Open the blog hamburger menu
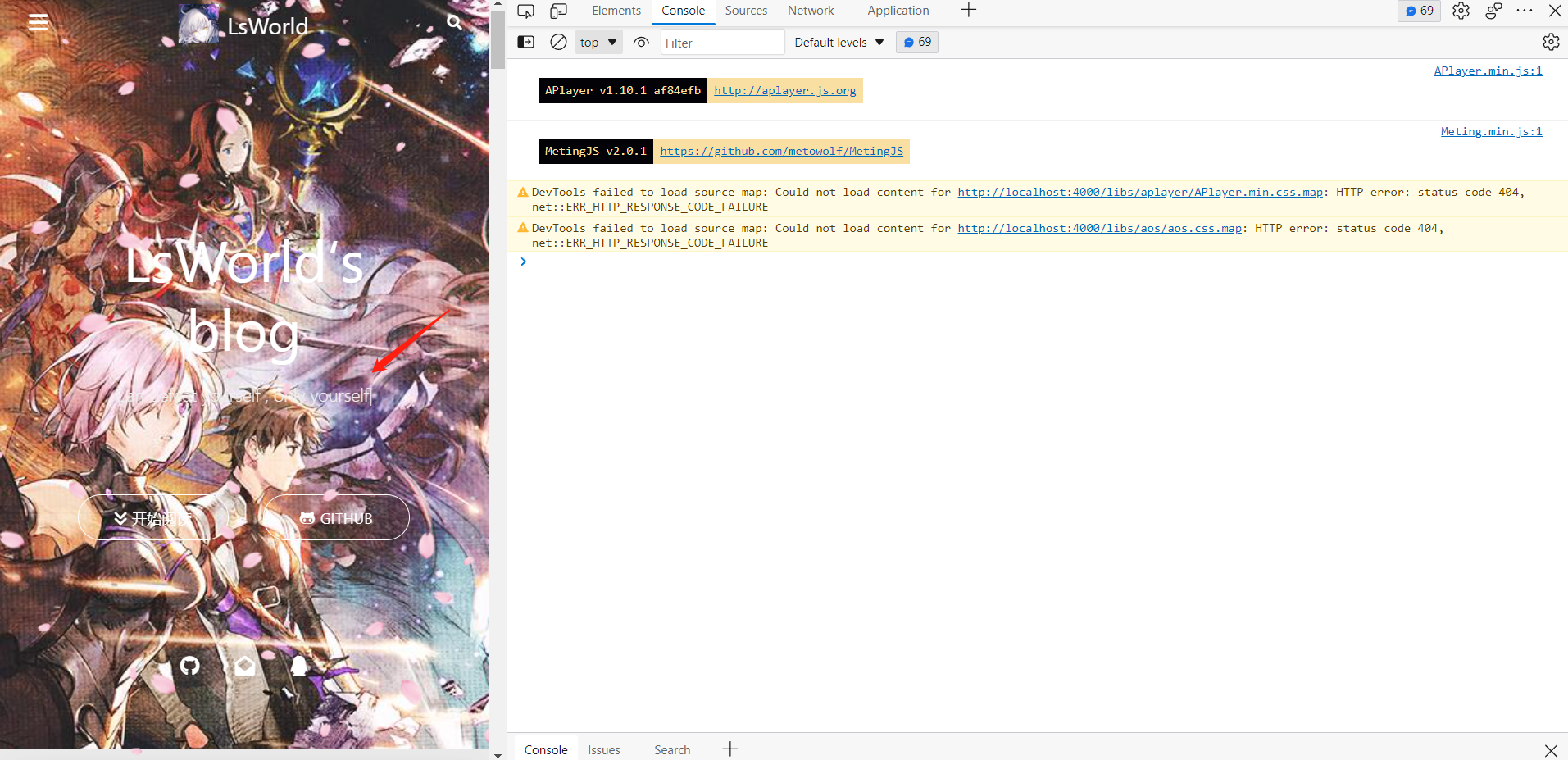1568x760 pixels. pyautogui.click(x=38, y=22)
